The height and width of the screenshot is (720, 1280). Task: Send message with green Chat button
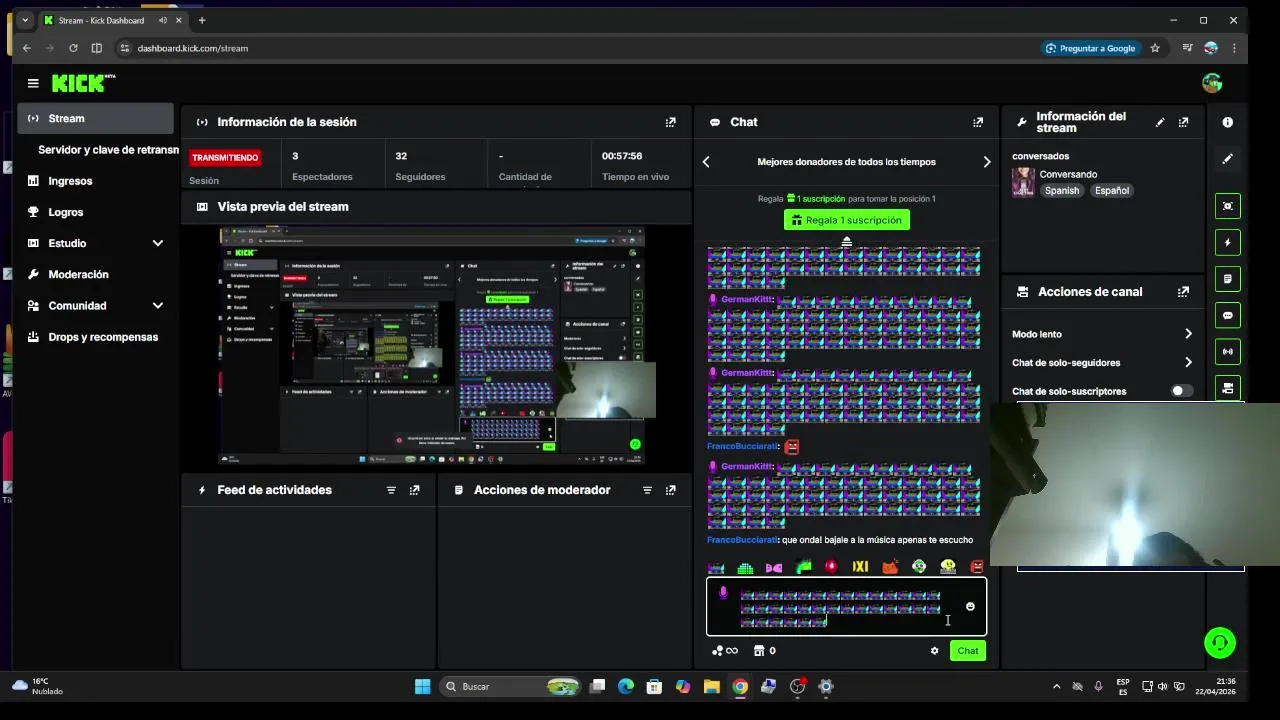(968, 651)
